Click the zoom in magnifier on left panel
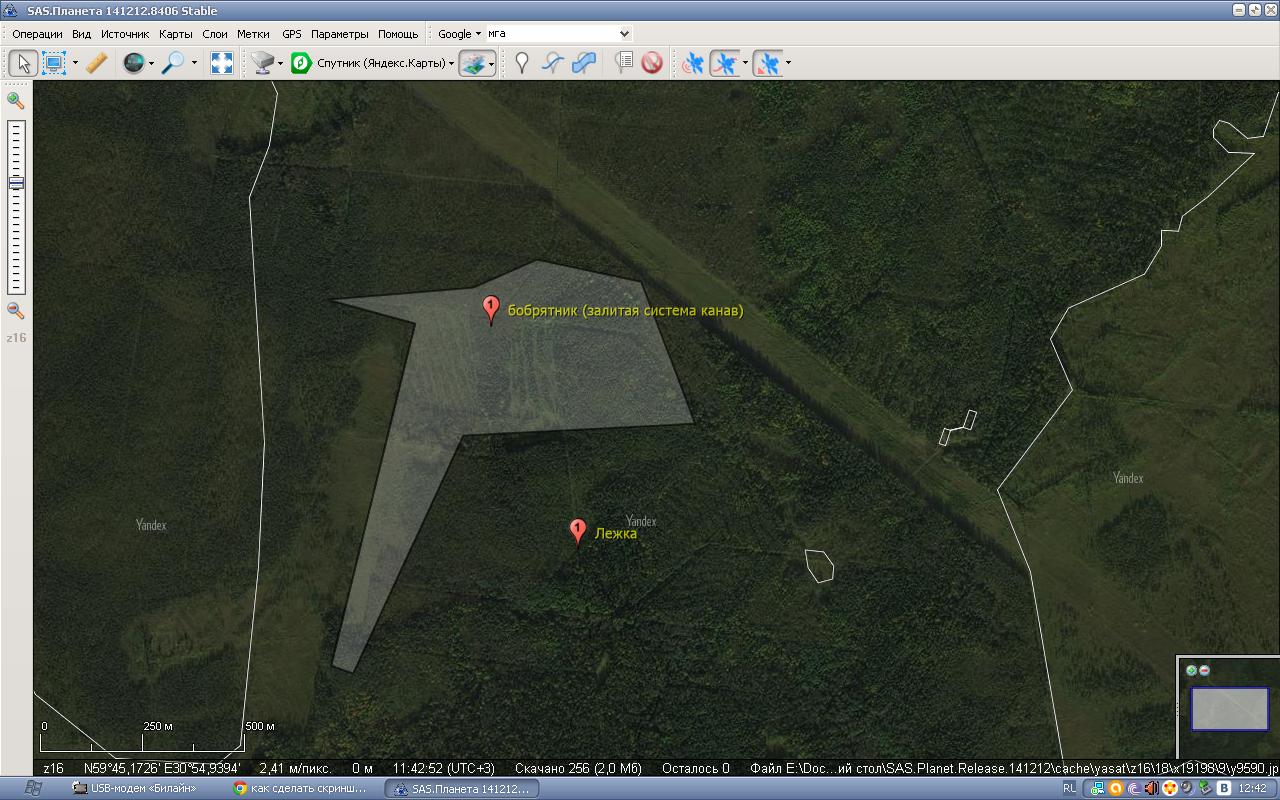1280x800 pixels. (15, 100)
